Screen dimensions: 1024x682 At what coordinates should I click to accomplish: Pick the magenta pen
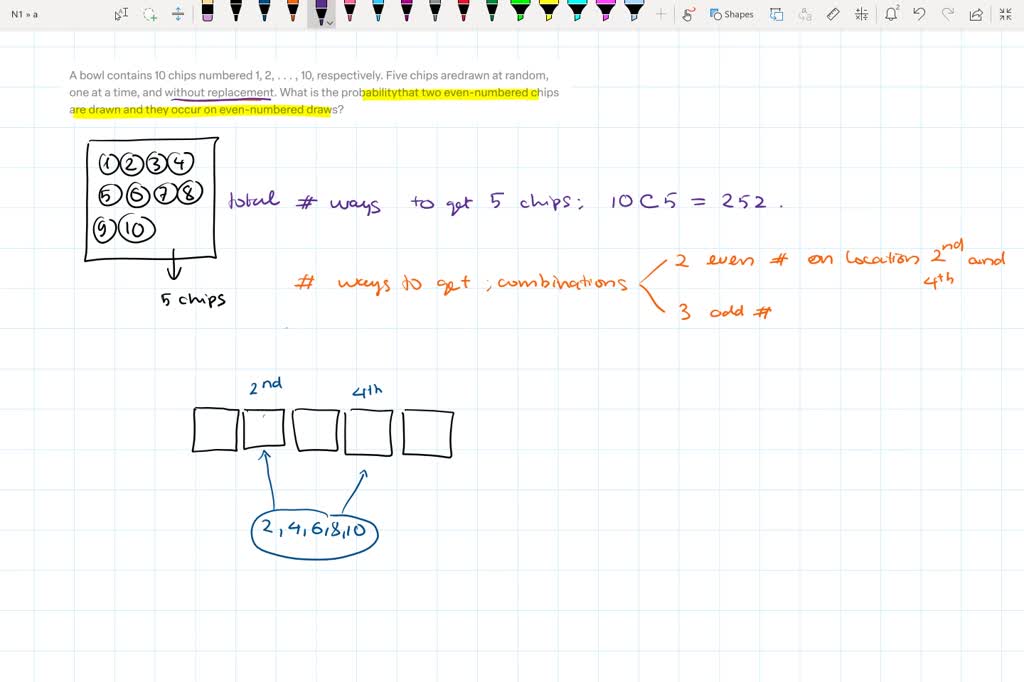[x=406, y=11]
